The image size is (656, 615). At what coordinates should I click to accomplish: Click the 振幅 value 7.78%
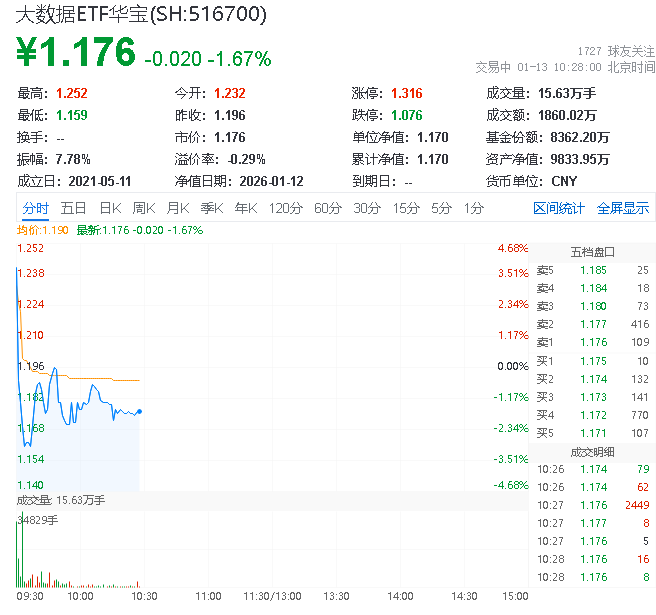point(73,159)
